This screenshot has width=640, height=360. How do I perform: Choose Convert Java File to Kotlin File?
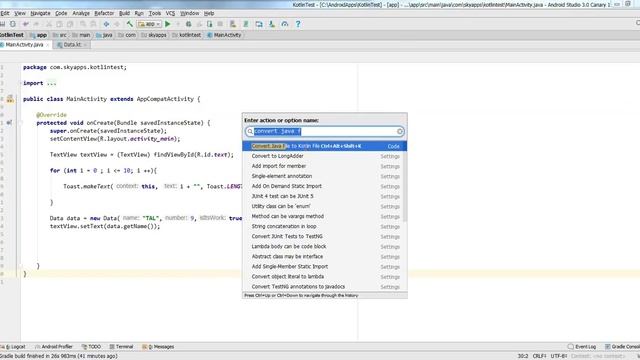coord(324,146)
